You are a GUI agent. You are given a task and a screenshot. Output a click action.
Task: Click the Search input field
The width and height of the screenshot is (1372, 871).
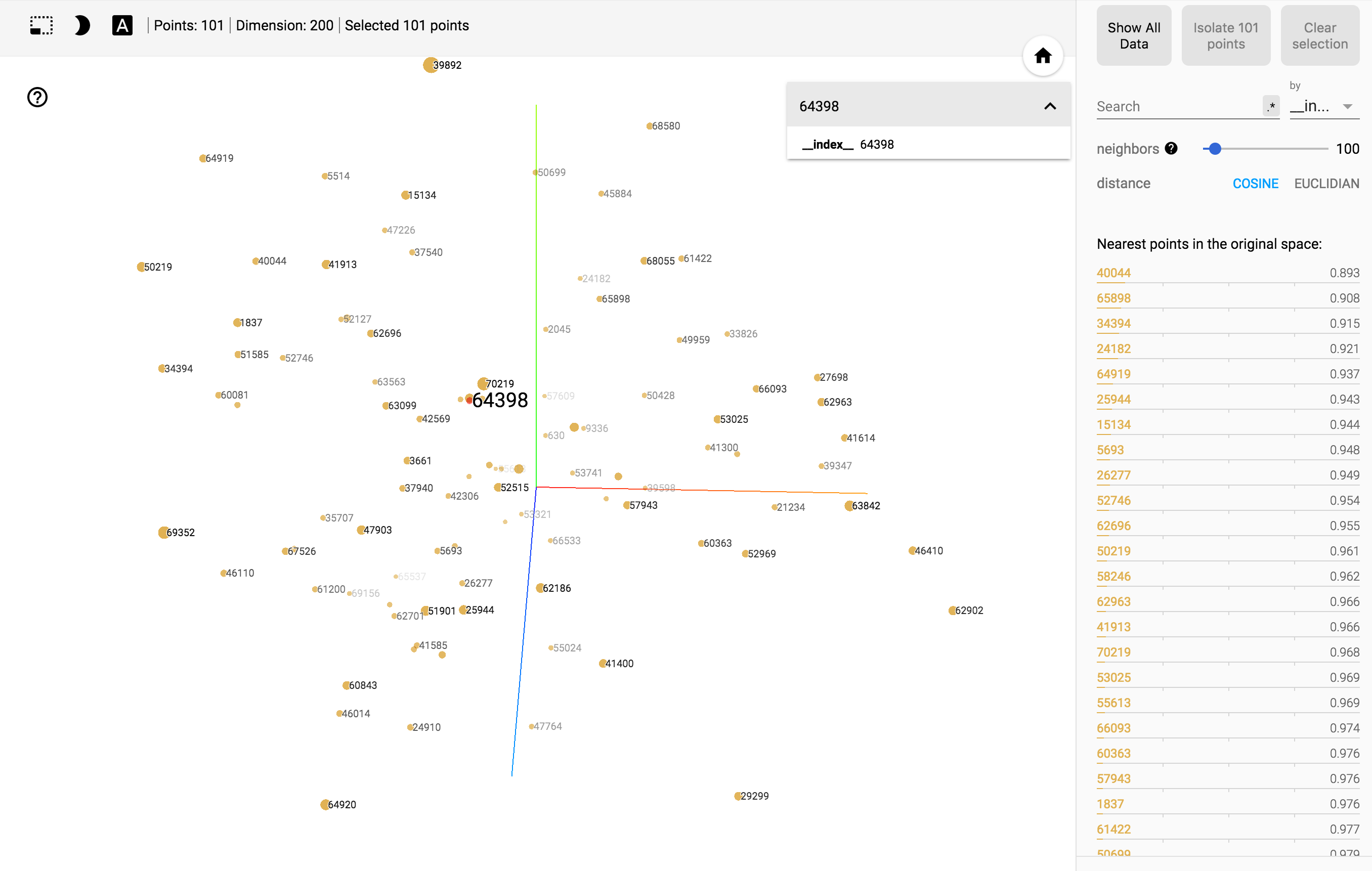point(1178,107)
